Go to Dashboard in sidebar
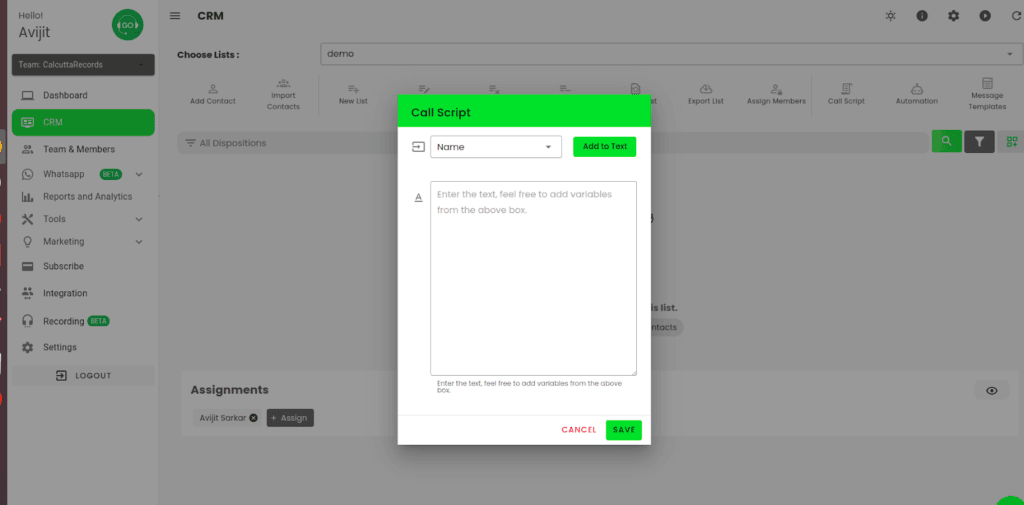Image resolution: width=1024 pixels, height=505 pixels. point(65,96)
